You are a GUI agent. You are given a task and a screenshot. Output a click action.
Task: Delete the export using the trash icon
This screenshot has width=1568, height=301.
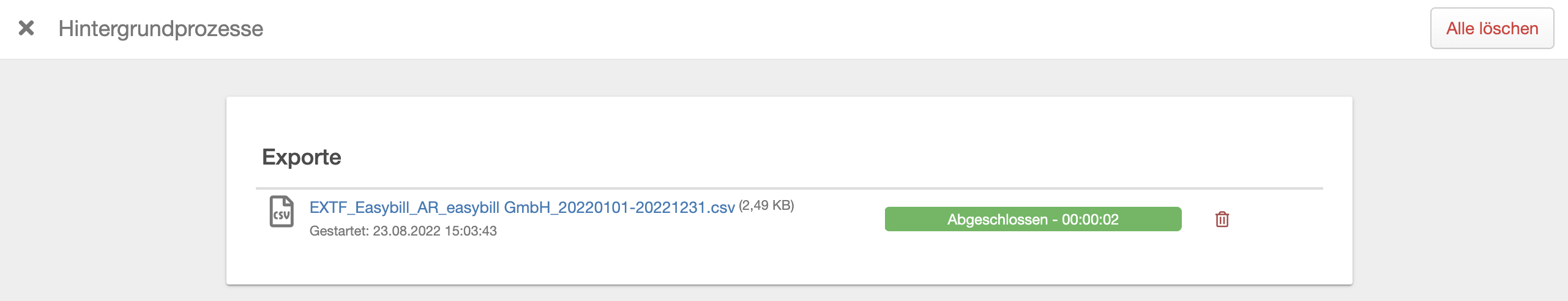pyautogui.click(x=1222, y=219)
